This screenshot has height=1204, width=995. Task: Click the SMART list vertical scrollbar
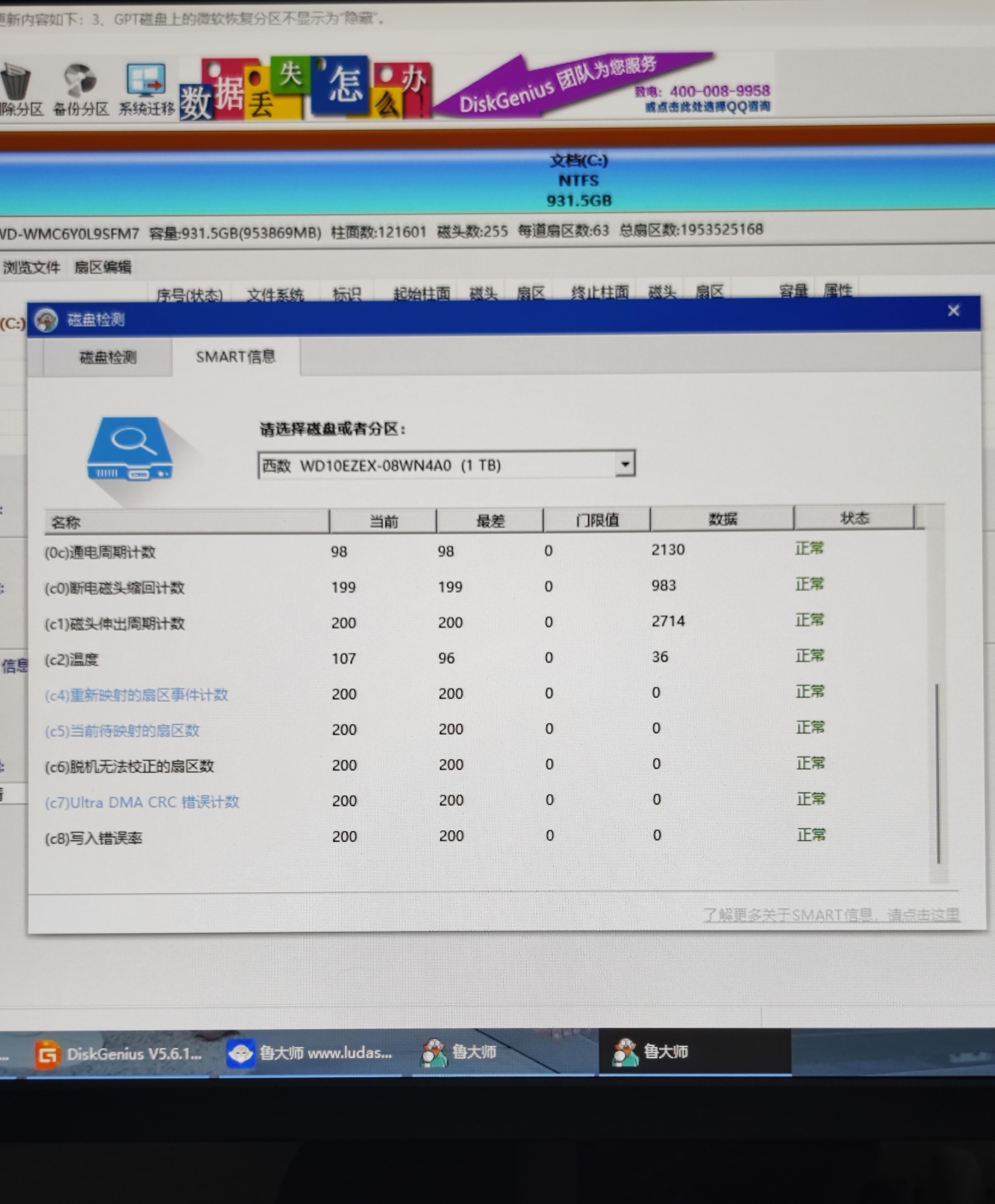click(x=938, y=773)
